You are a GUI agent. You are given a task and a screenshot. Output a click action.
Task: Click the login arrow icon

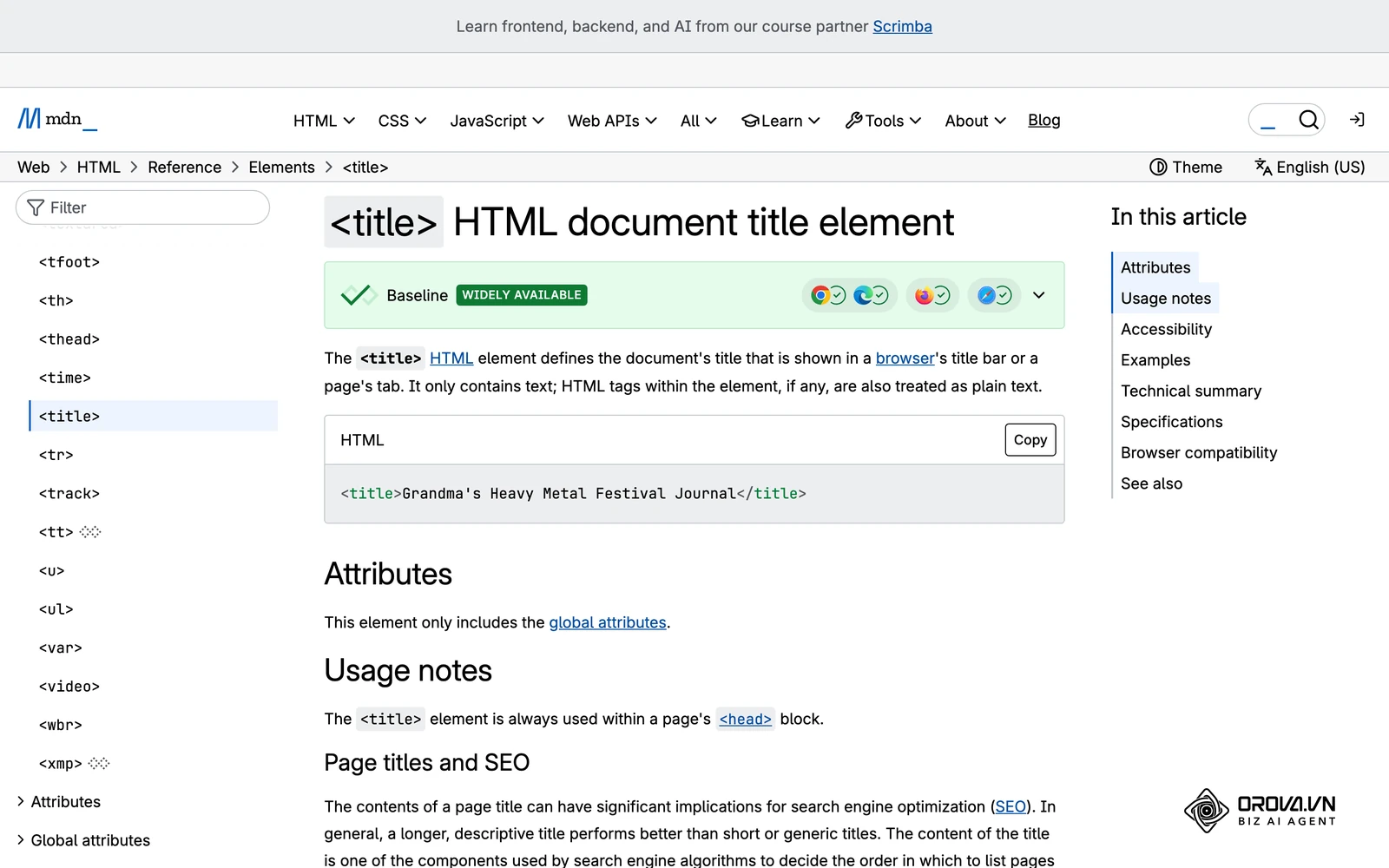point(1357,120)
